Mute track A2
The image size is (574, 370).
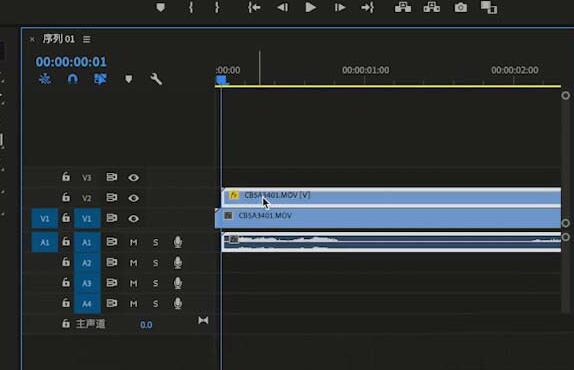pyautogui.click(x=133, y=263)
